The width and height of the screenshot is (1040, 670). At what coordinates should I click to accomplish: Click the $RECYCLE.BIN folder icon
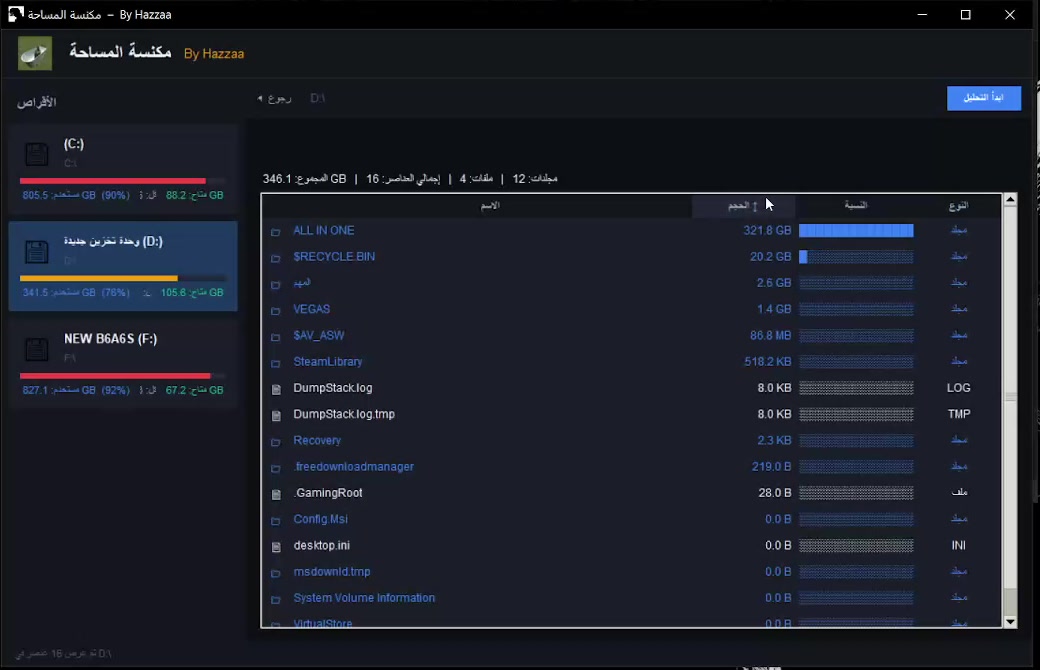pyautogui.click(x=276, y=258)
